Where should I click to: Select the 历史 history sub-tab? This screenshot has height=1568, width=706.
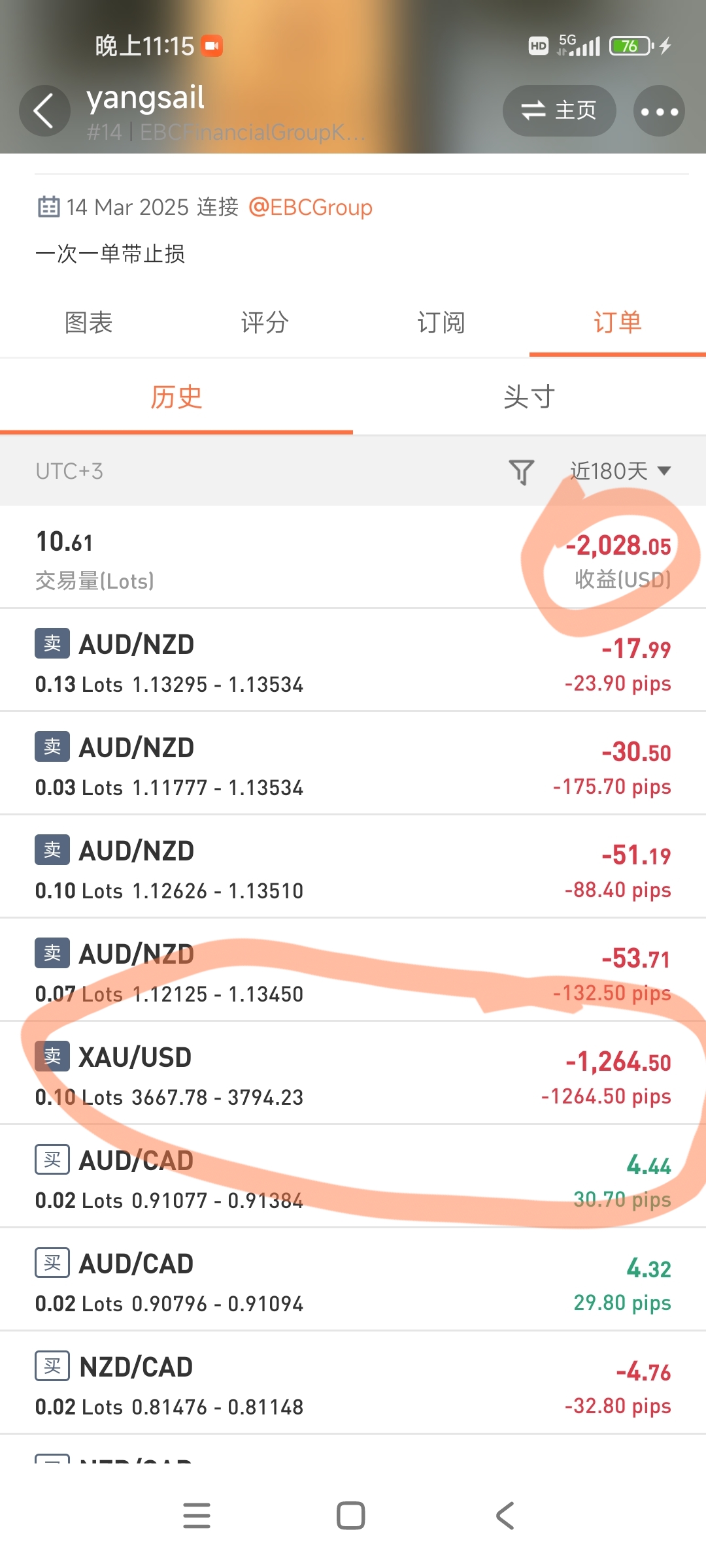(x=176, y=397)
